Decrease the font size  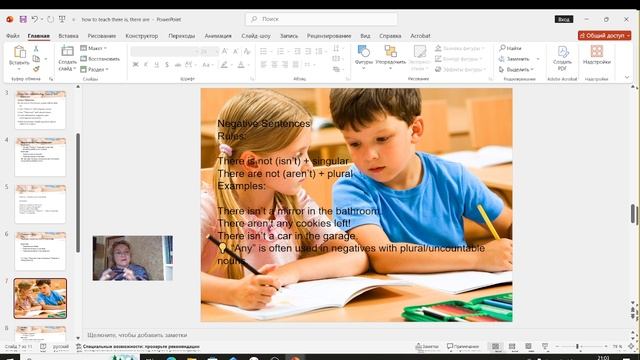coord(236,51)
